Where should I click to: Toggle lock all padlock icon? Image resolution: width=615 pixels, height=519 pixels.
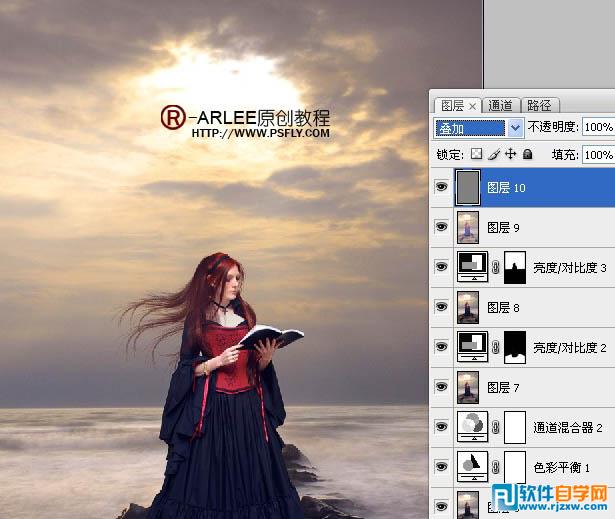[528, 153]
